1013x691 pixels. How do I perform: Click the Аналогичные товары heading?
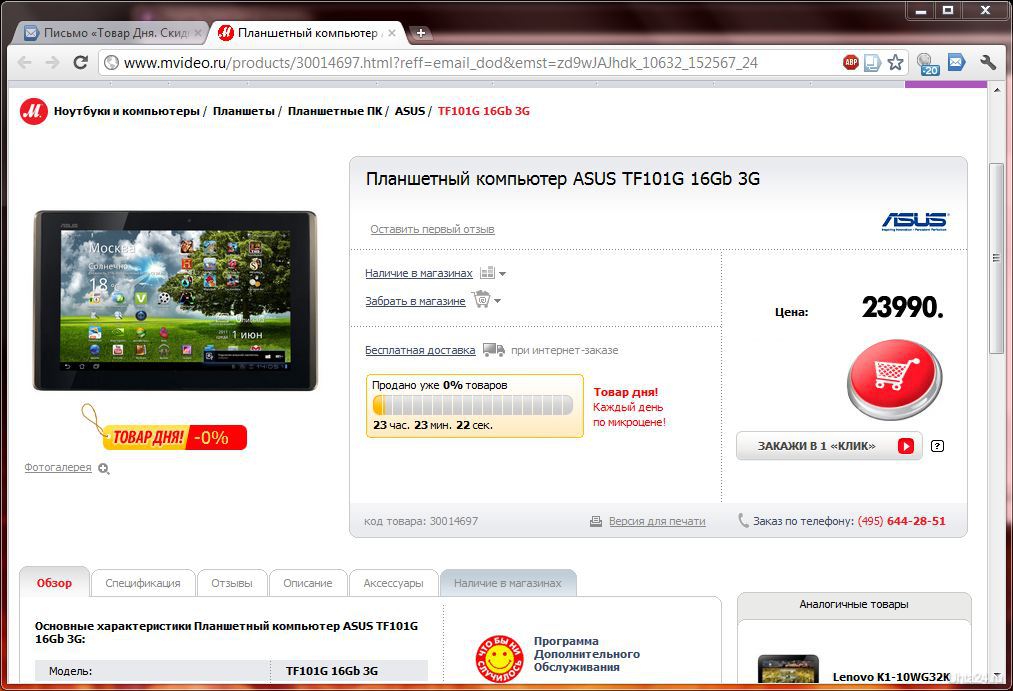(853, 604)
